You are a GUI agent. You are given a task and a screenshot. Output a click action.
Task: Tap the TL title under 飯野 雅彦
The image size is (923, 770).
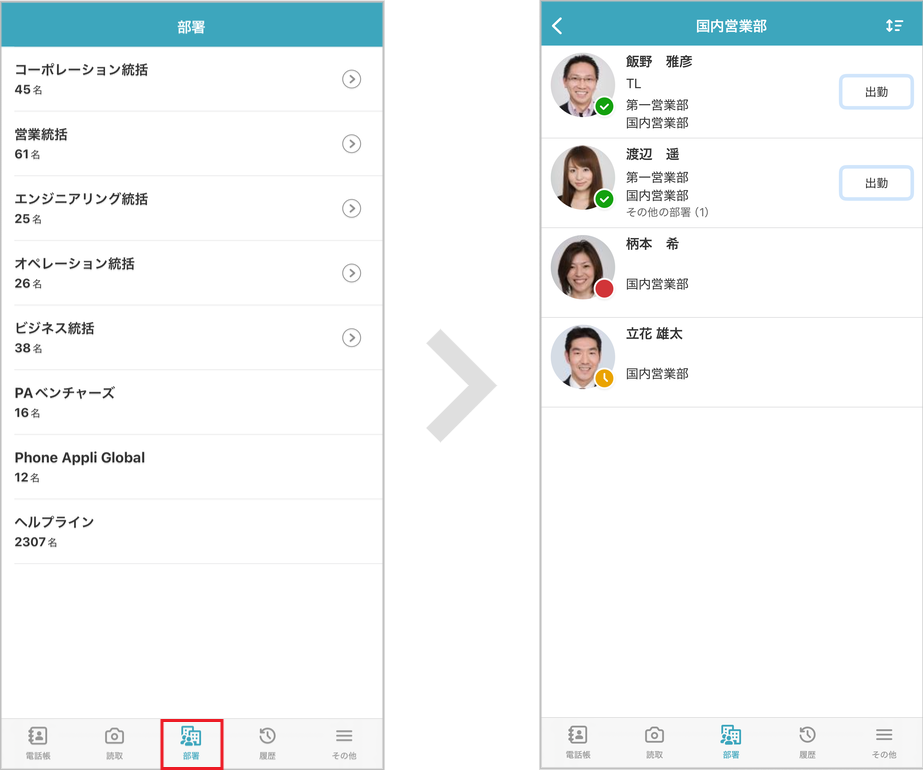click(x=633, y=84)
